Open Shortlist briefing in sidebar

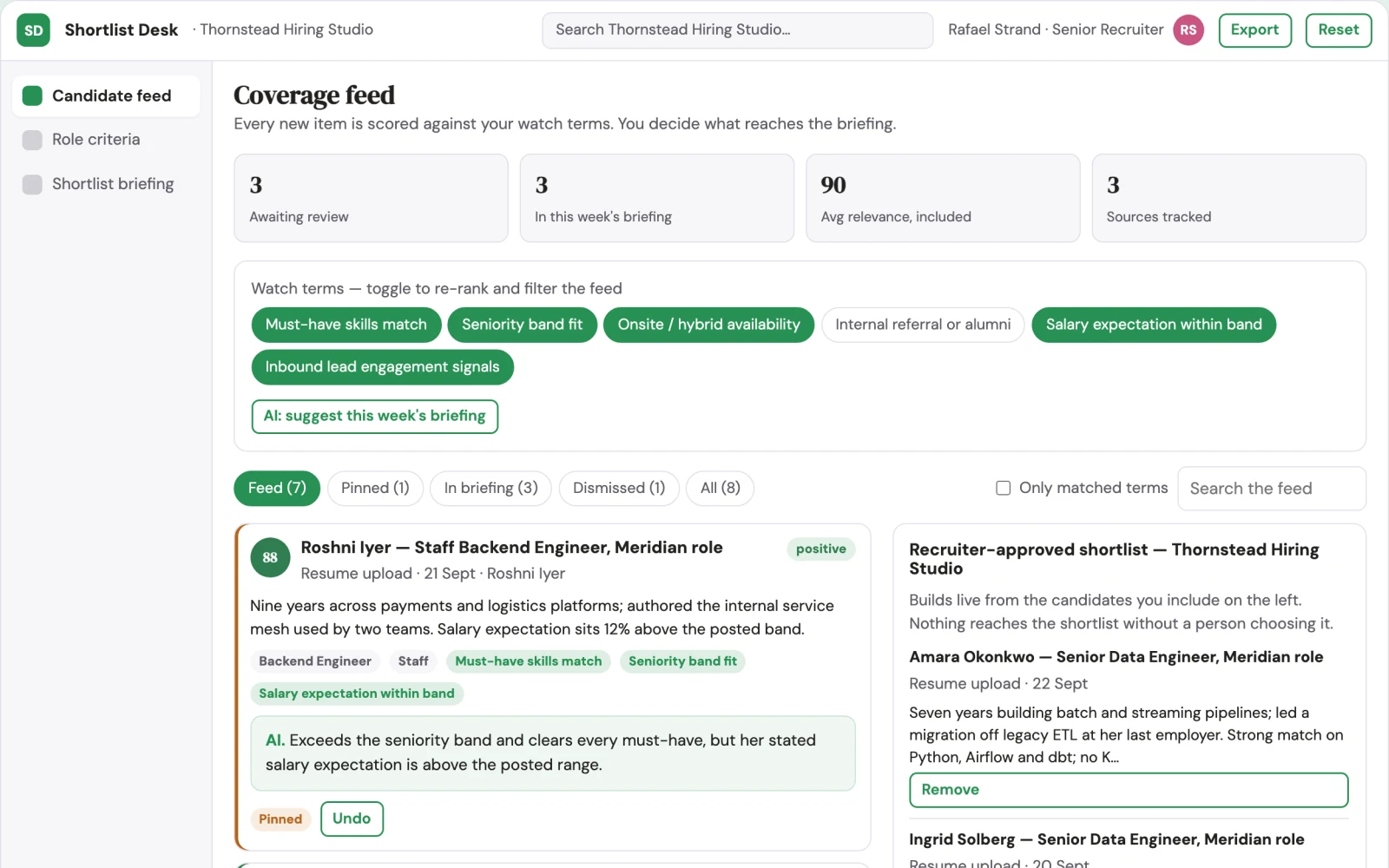point(106,184)
